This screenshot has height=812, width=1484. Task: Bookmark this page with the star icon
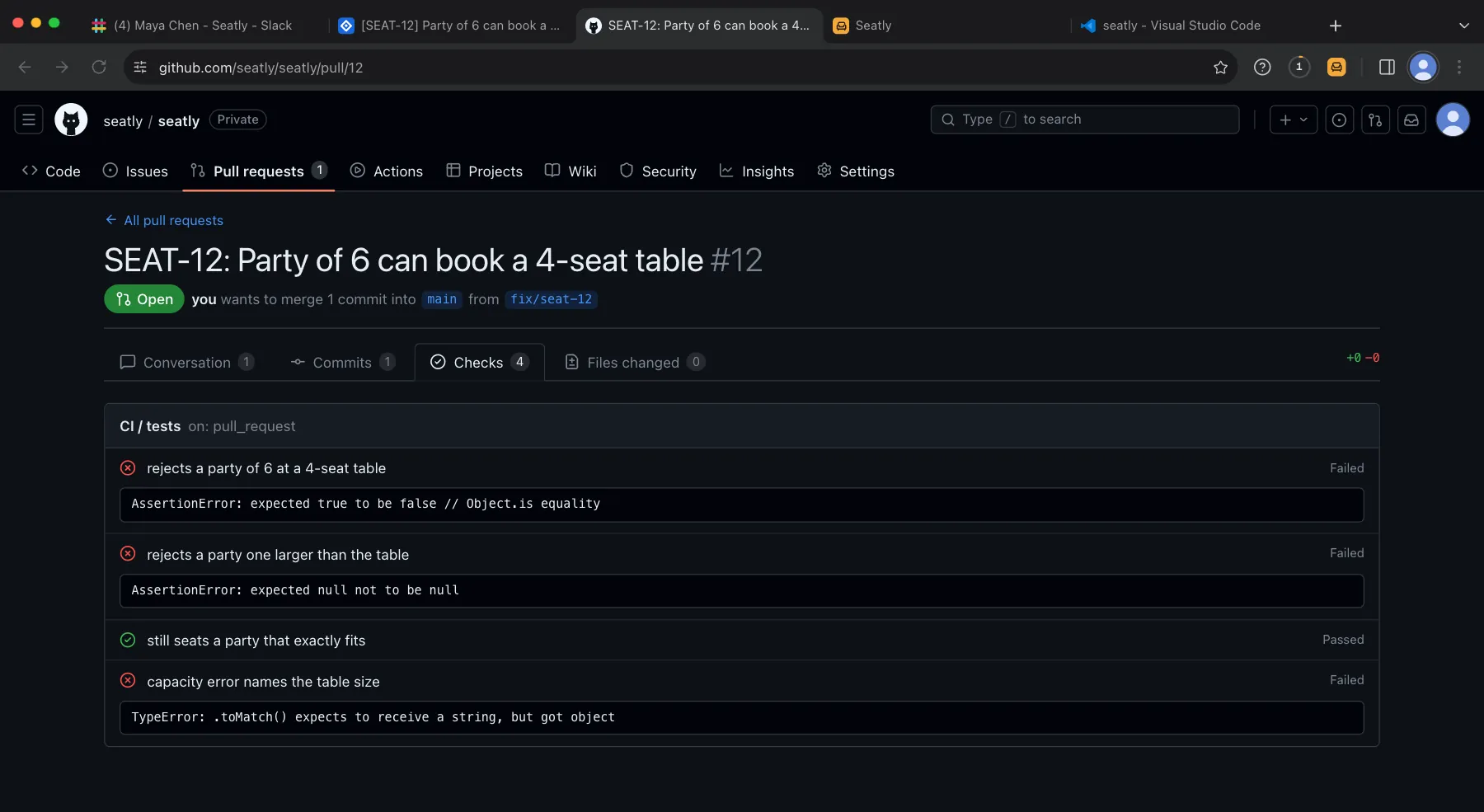1220,68
